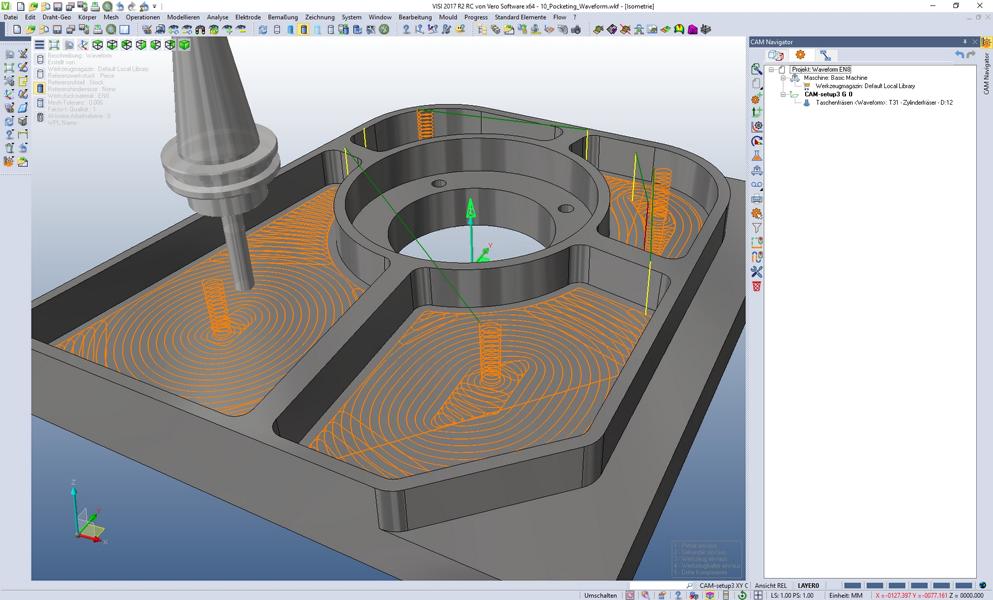Toggle the highlighted yellow cylinder toolbar button

(304, 30)
